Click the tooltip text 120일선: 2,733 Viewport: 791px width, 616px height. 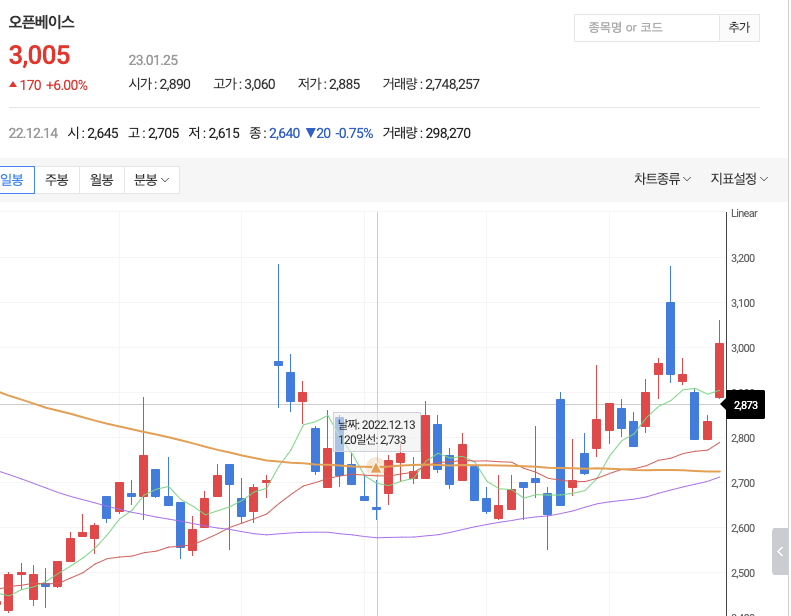pos(372,440)
